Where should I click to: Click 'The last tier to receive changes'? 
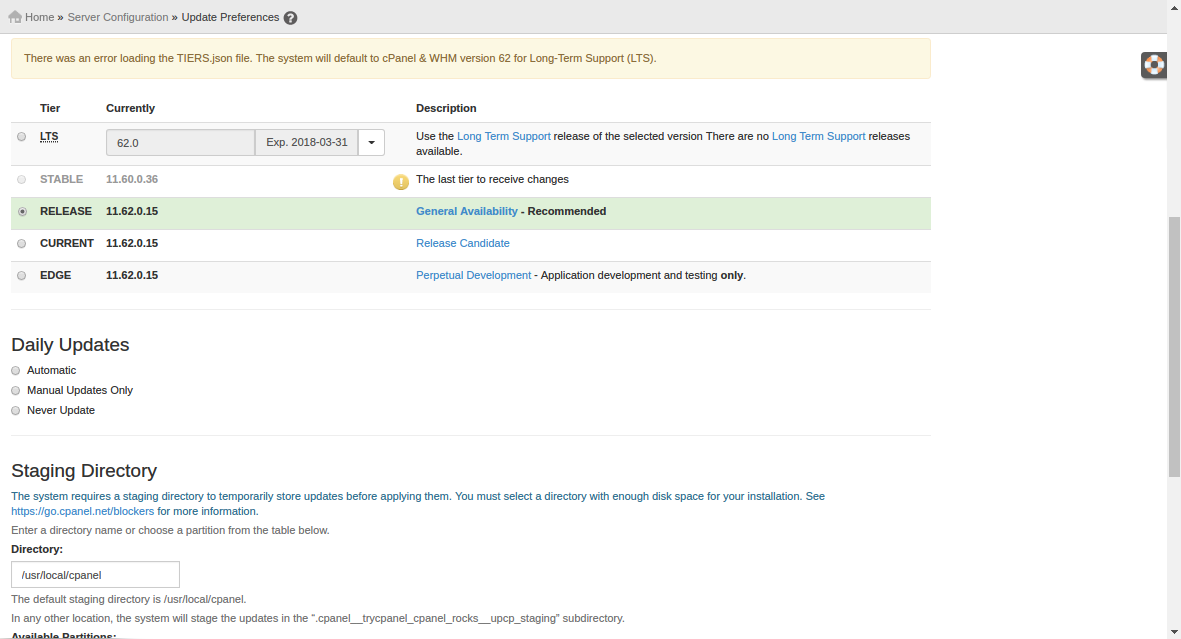pyautogui.click(x=493, y=179)
